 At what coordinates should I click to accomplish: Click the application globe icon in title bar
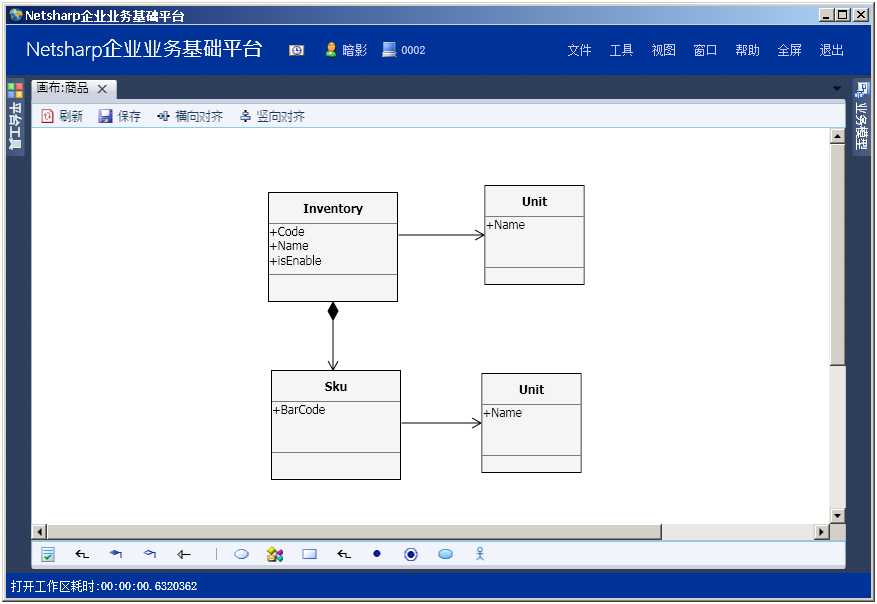coord(16,15)
